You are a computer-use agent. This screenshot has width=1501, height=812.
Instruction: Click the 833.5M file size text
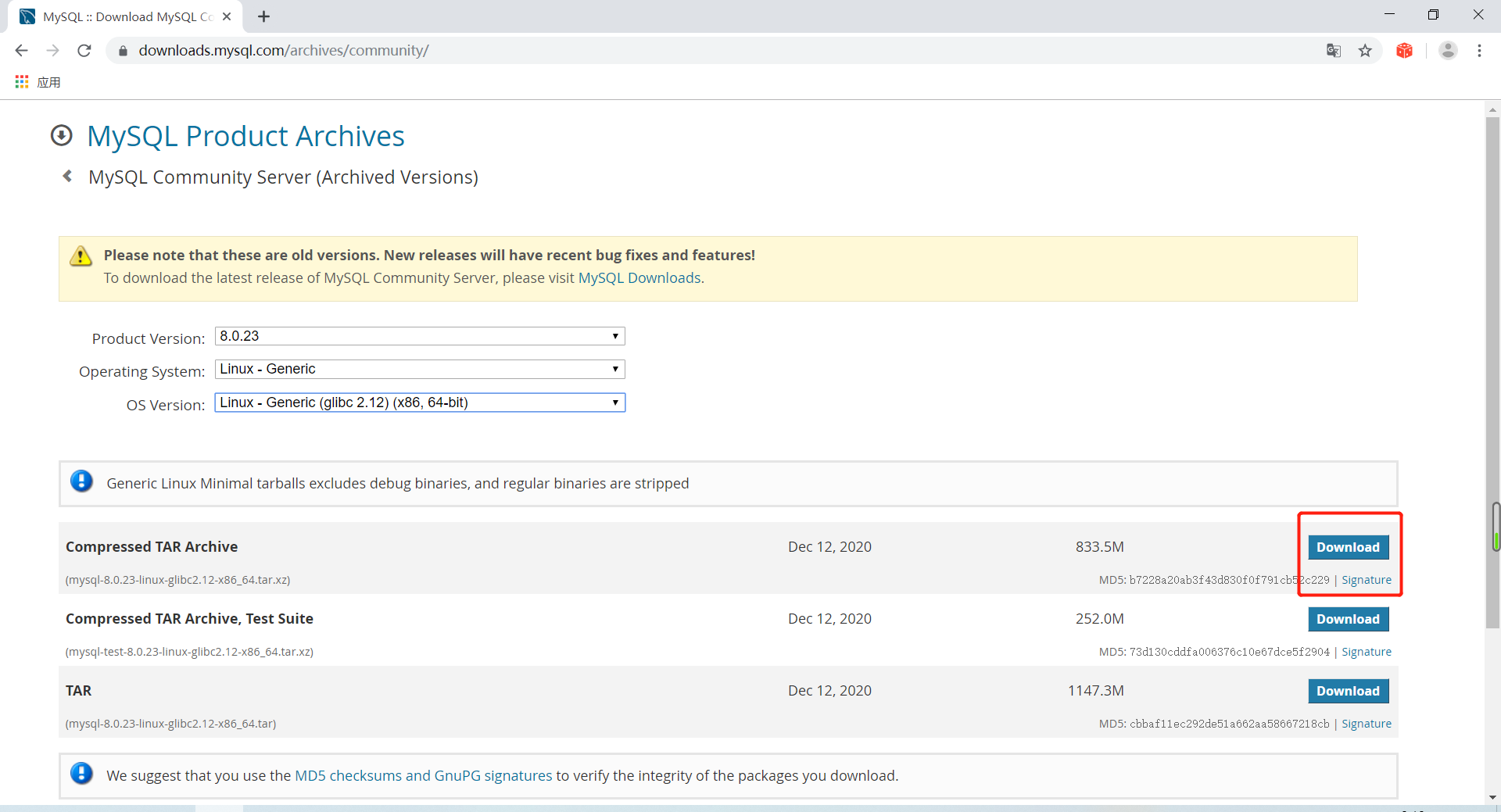click(1099, 547)
